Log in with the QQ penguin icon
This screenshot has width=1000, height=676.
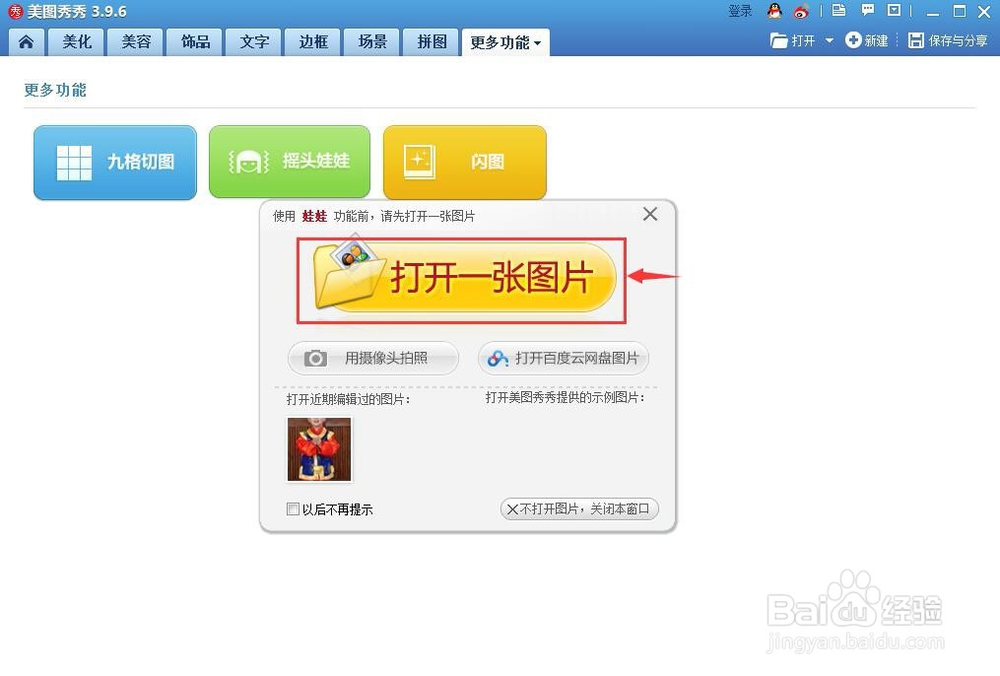coord(774,11)
